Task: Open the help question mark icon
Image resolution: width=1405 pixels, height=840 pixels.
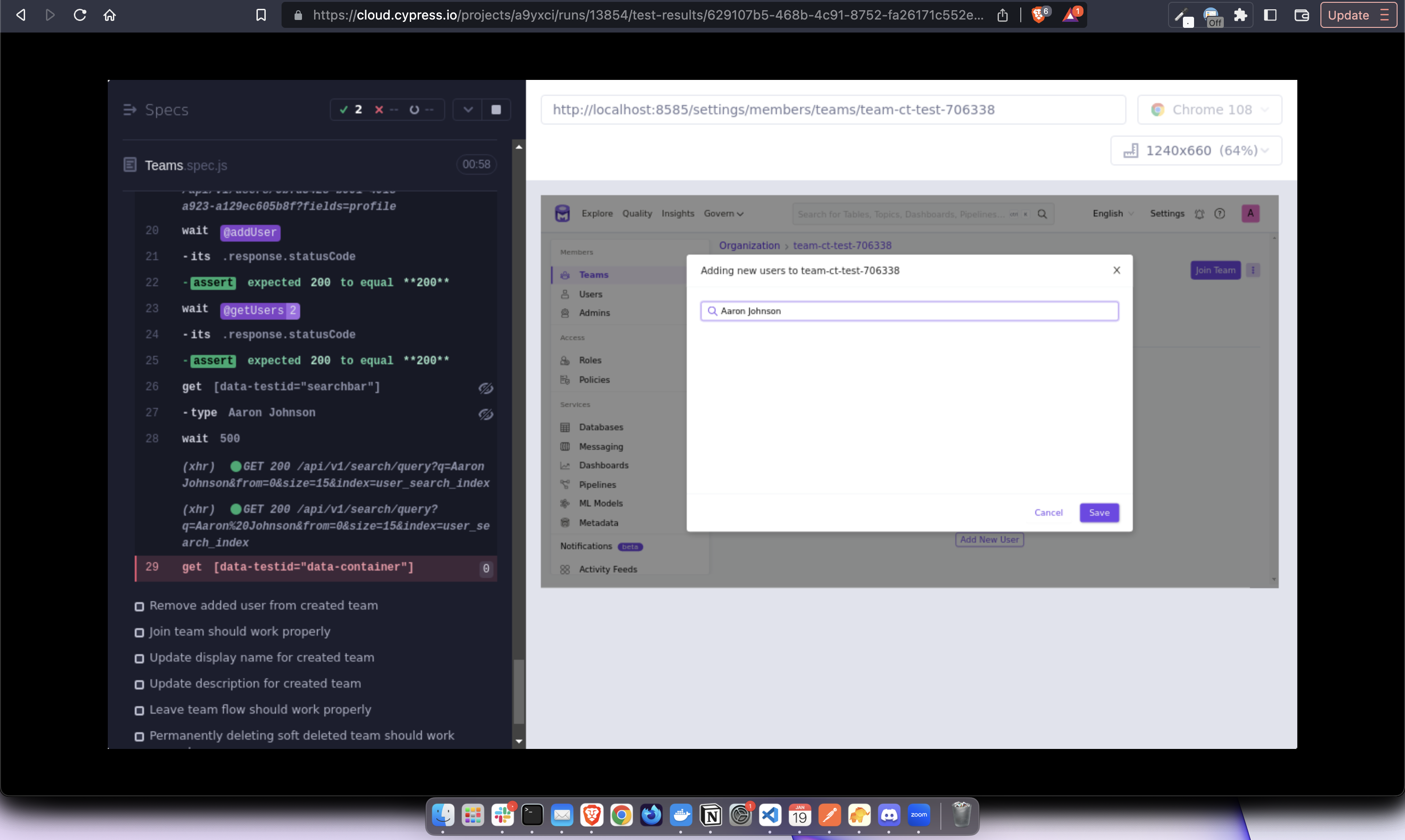Action: click(x=1220, y=214)
